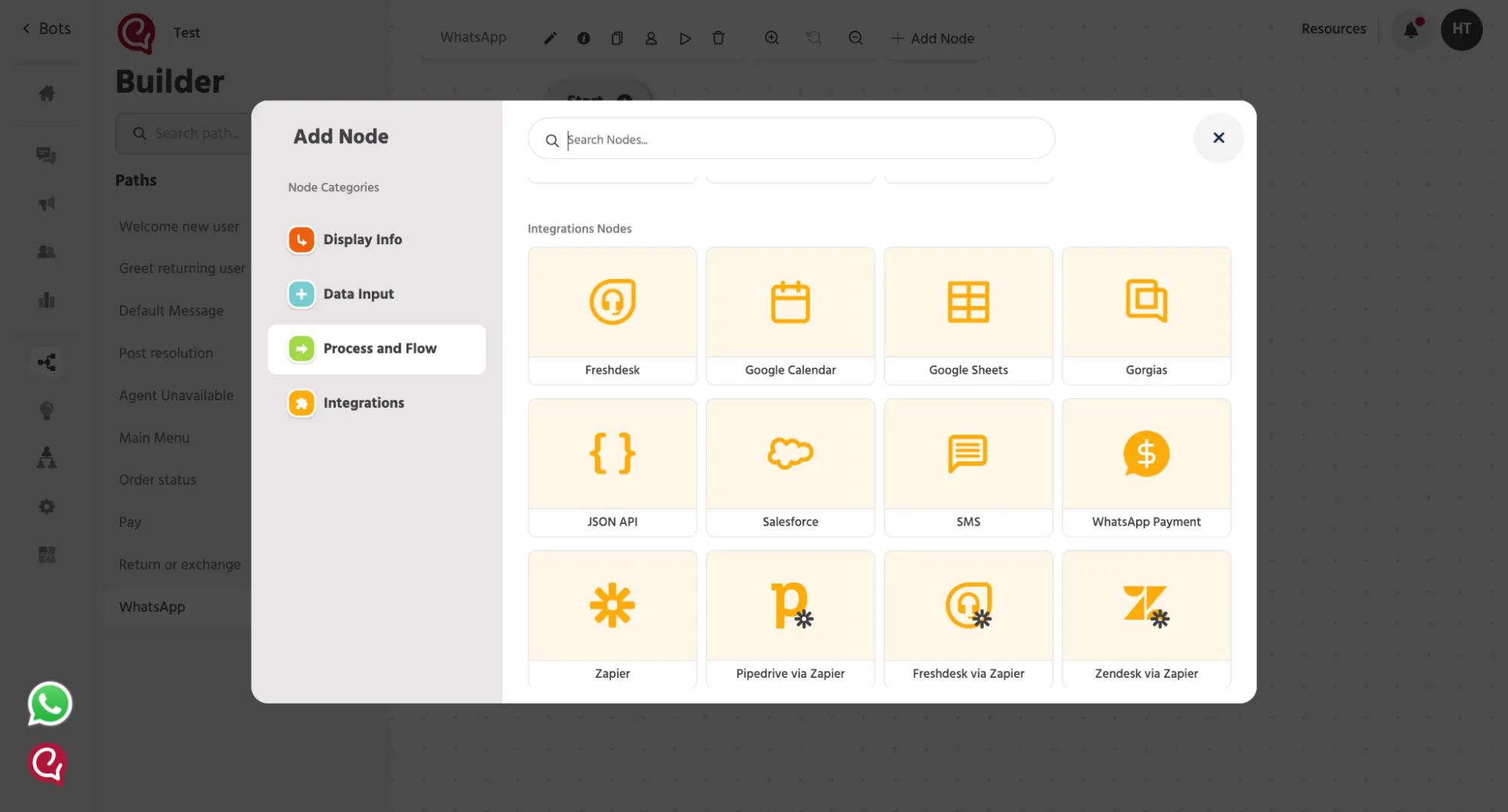Select the Order status path
Screen dimensions: 1508x812
[157, 480]
